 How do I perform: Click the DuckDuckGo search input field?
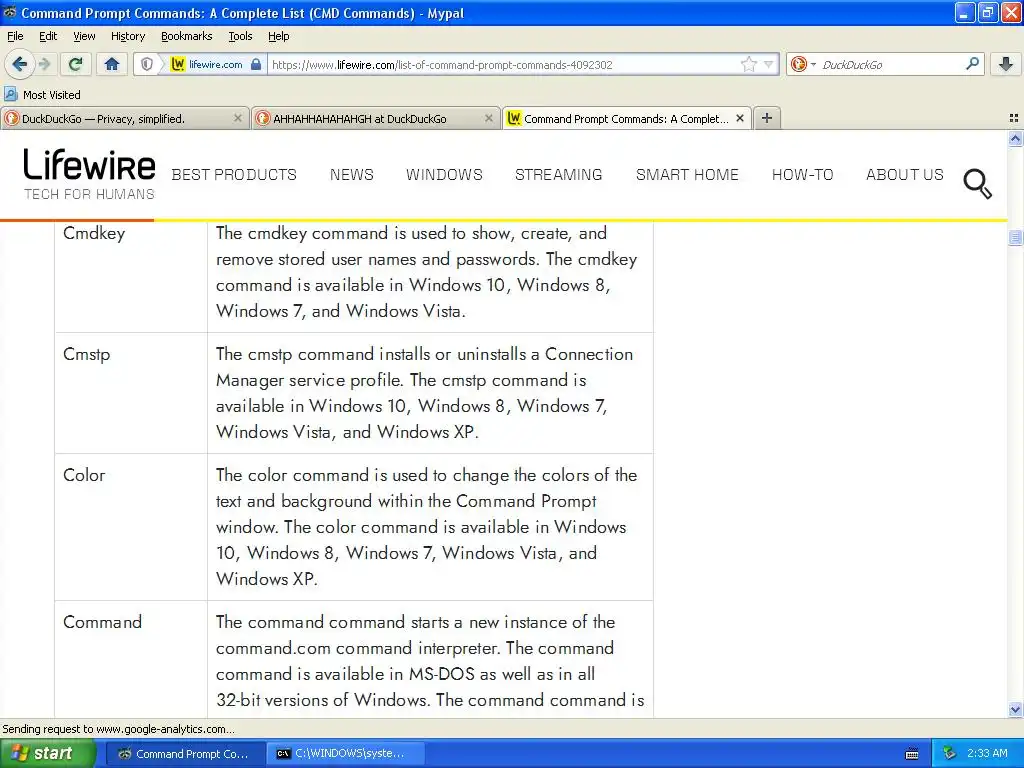(x=891, y=64)
